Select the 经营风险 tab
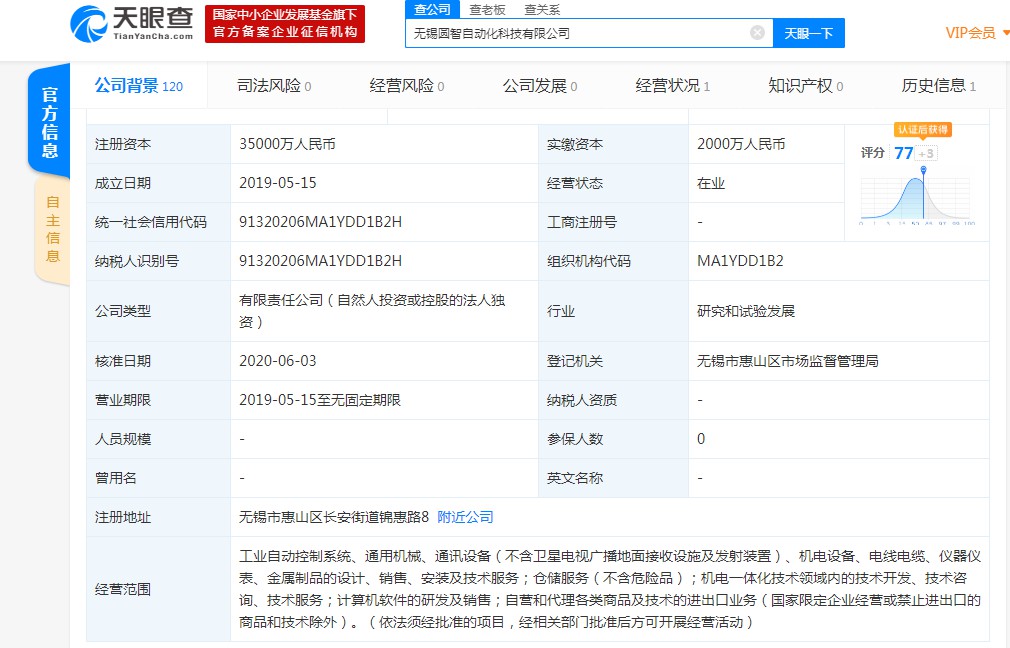Image resolution: width=1010 pixels, height=648 pixels. pos(406,86)
